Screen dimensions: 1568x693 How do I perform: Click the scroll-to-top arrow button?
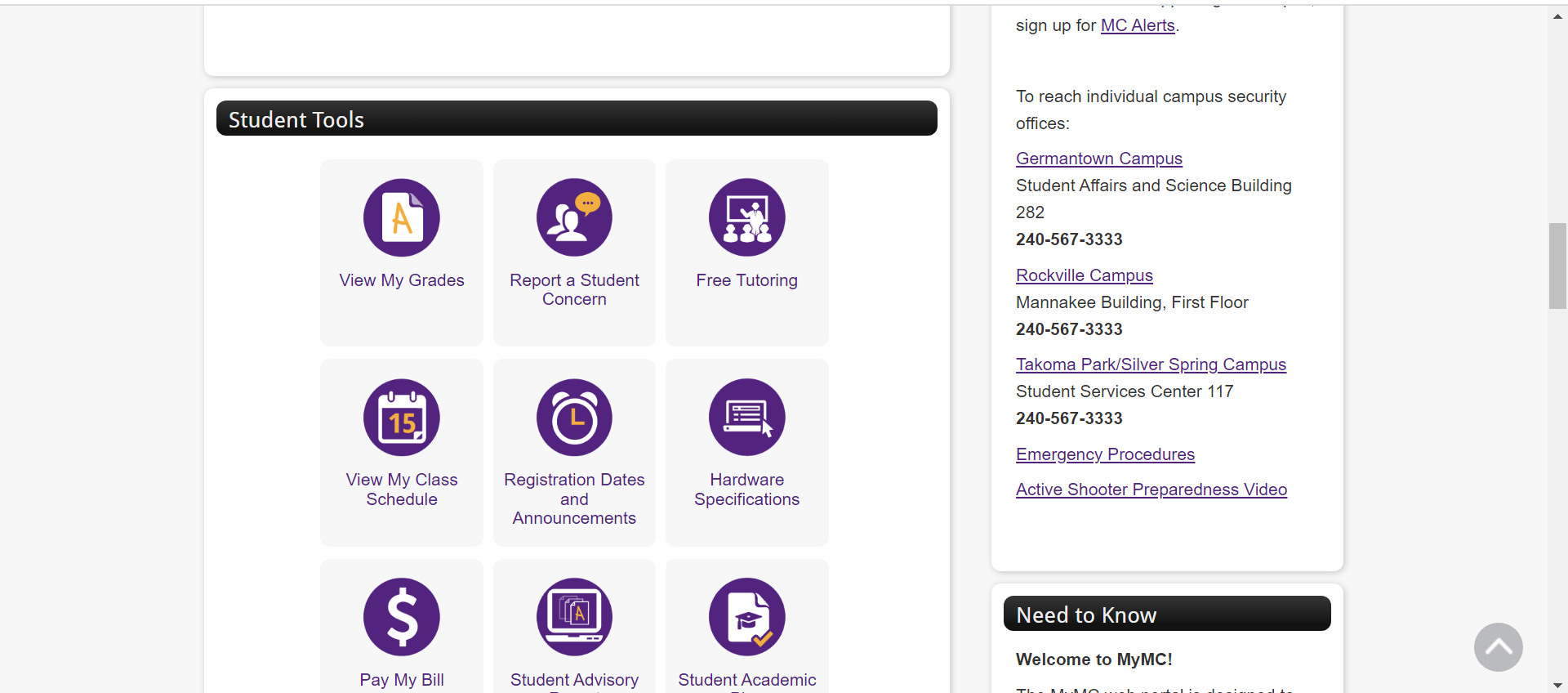click(x=1498, y=647)
